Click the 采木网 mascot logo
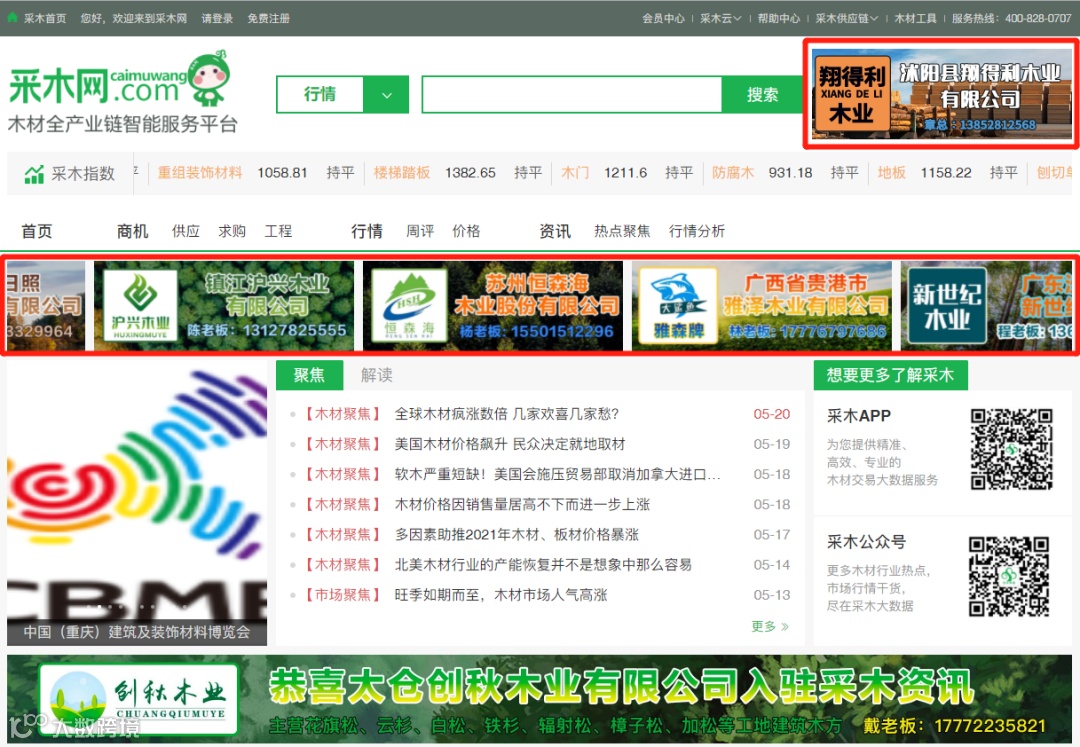The image size is (1080, 747). [x=209, y=78]
